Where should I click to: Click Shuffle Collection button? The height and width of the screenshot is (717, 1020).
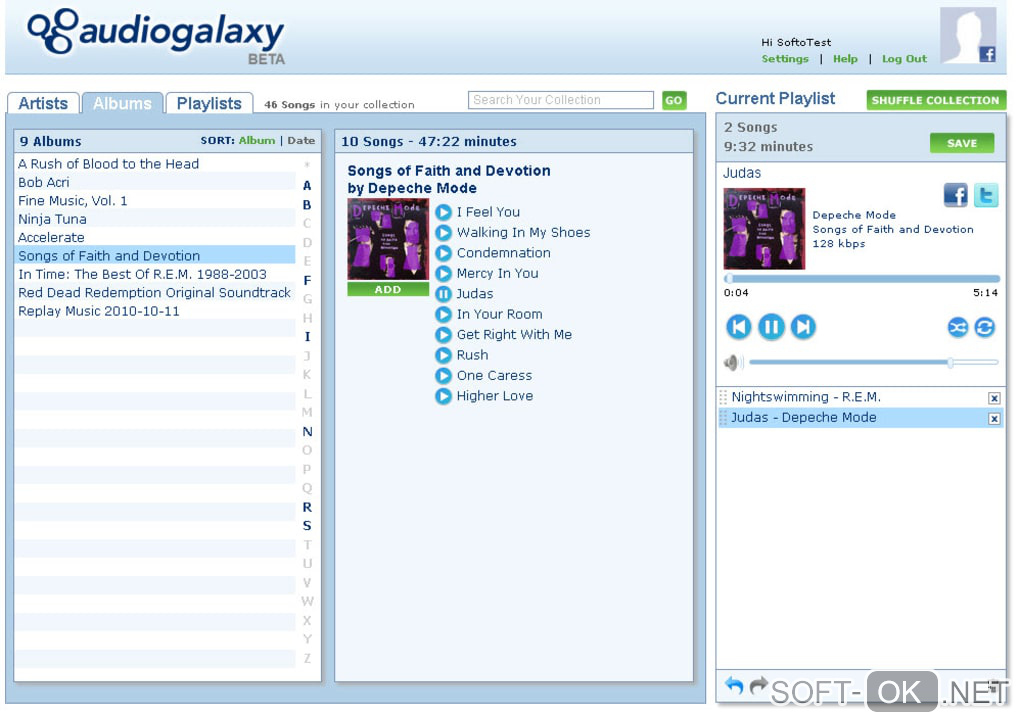click(x=935, y=100)
